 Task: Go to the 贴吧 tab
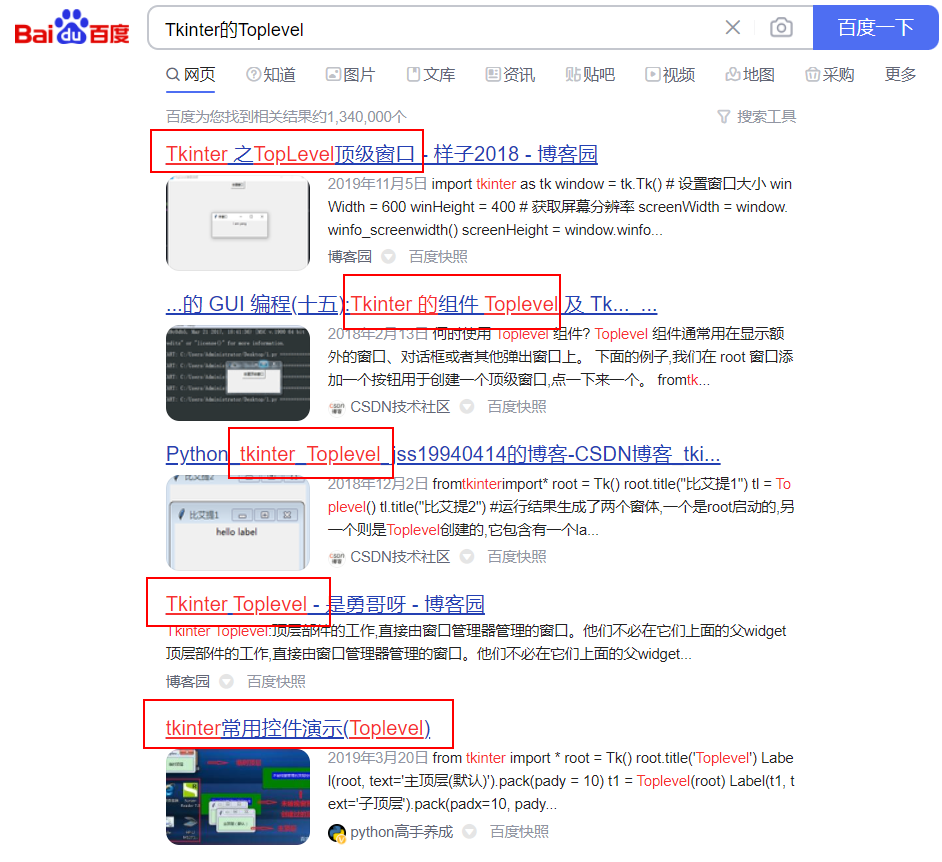(x=590, y=74)
